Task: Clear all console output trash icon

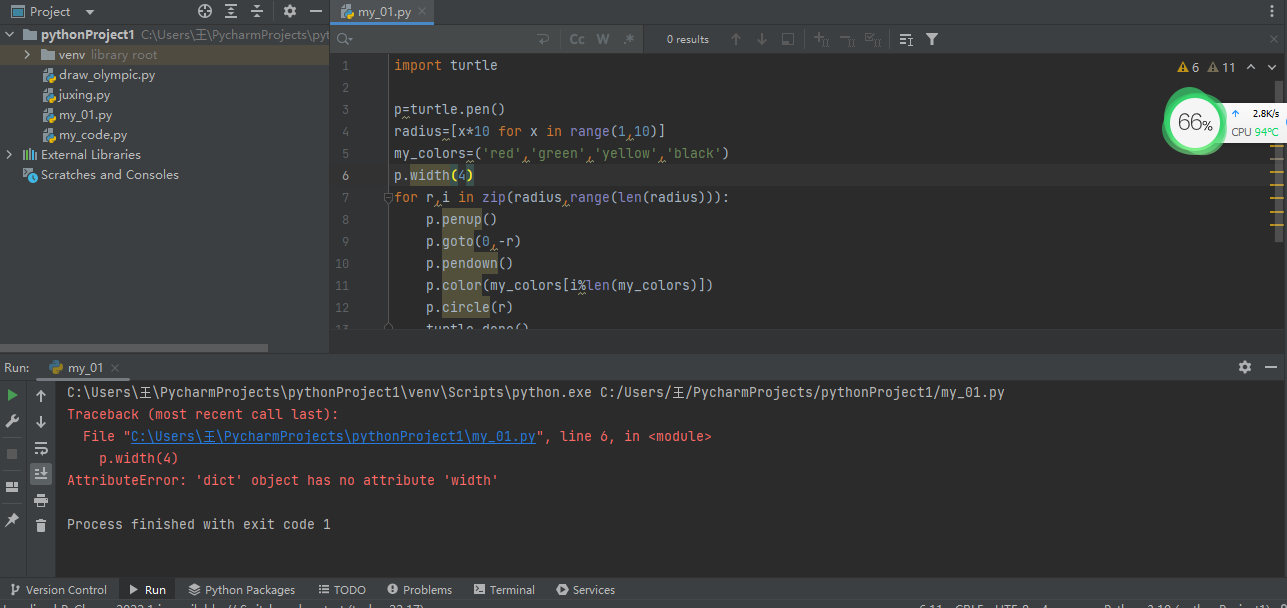Action: pyautogui.click(x=41, y=525)
